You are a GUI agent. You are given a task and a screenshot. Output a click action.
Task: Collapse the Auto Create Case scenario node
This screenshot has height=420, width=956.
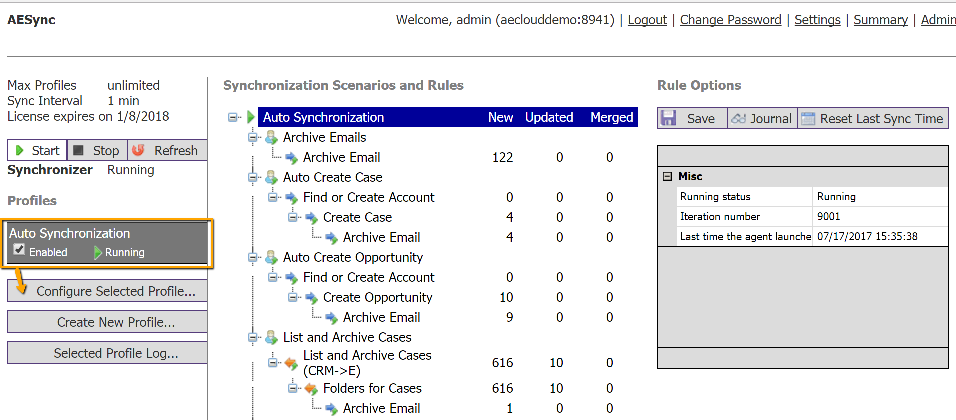pos(254,177)
